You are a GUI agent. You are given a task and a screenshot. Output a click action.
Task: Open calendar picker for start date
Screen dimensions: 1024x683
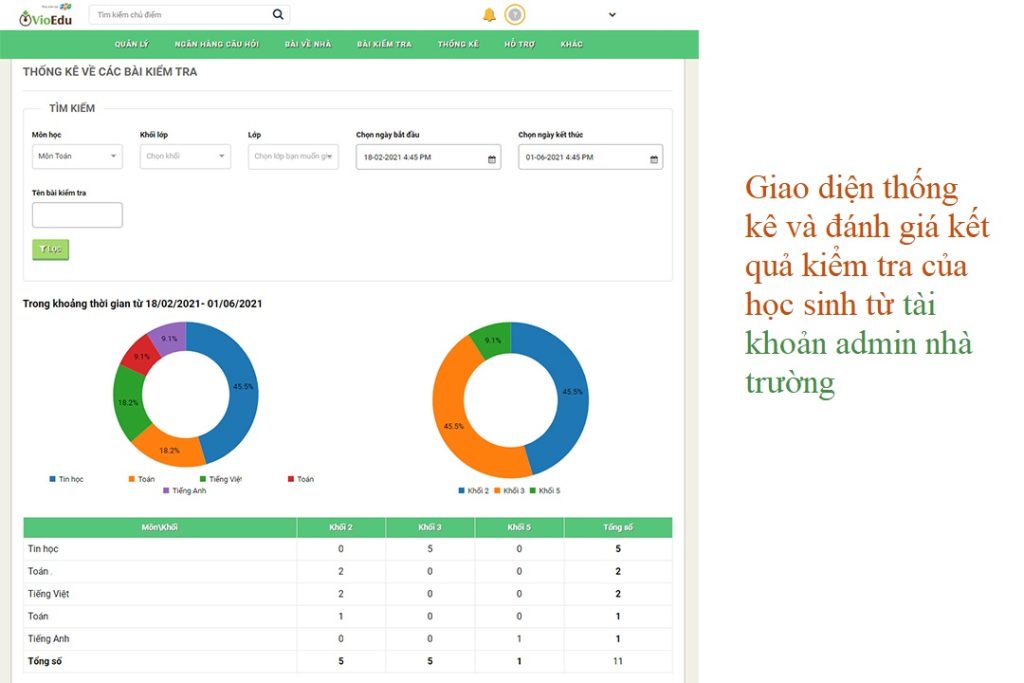pos(491,158)
